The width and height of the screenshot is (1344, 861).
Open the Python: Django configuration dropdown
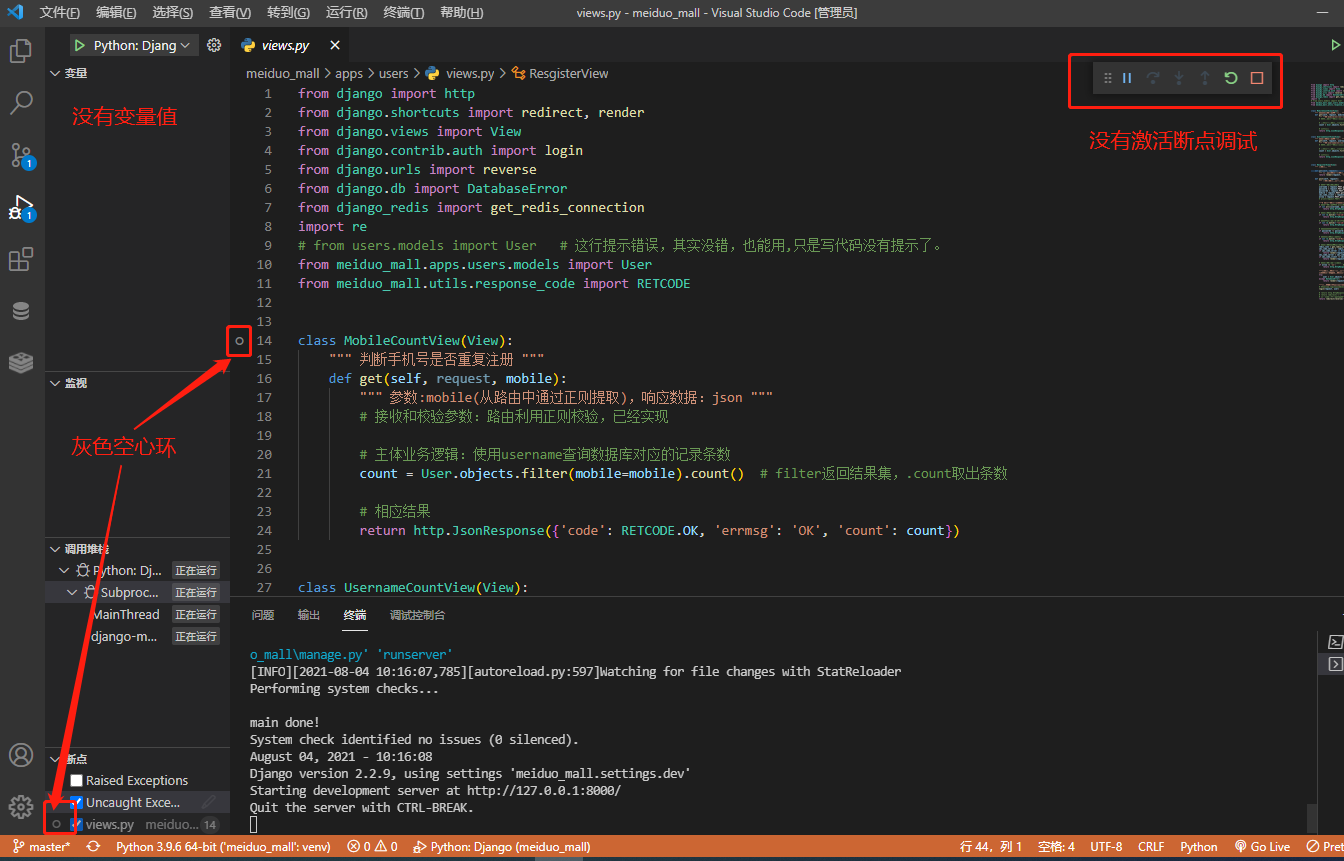pos(140,45)
